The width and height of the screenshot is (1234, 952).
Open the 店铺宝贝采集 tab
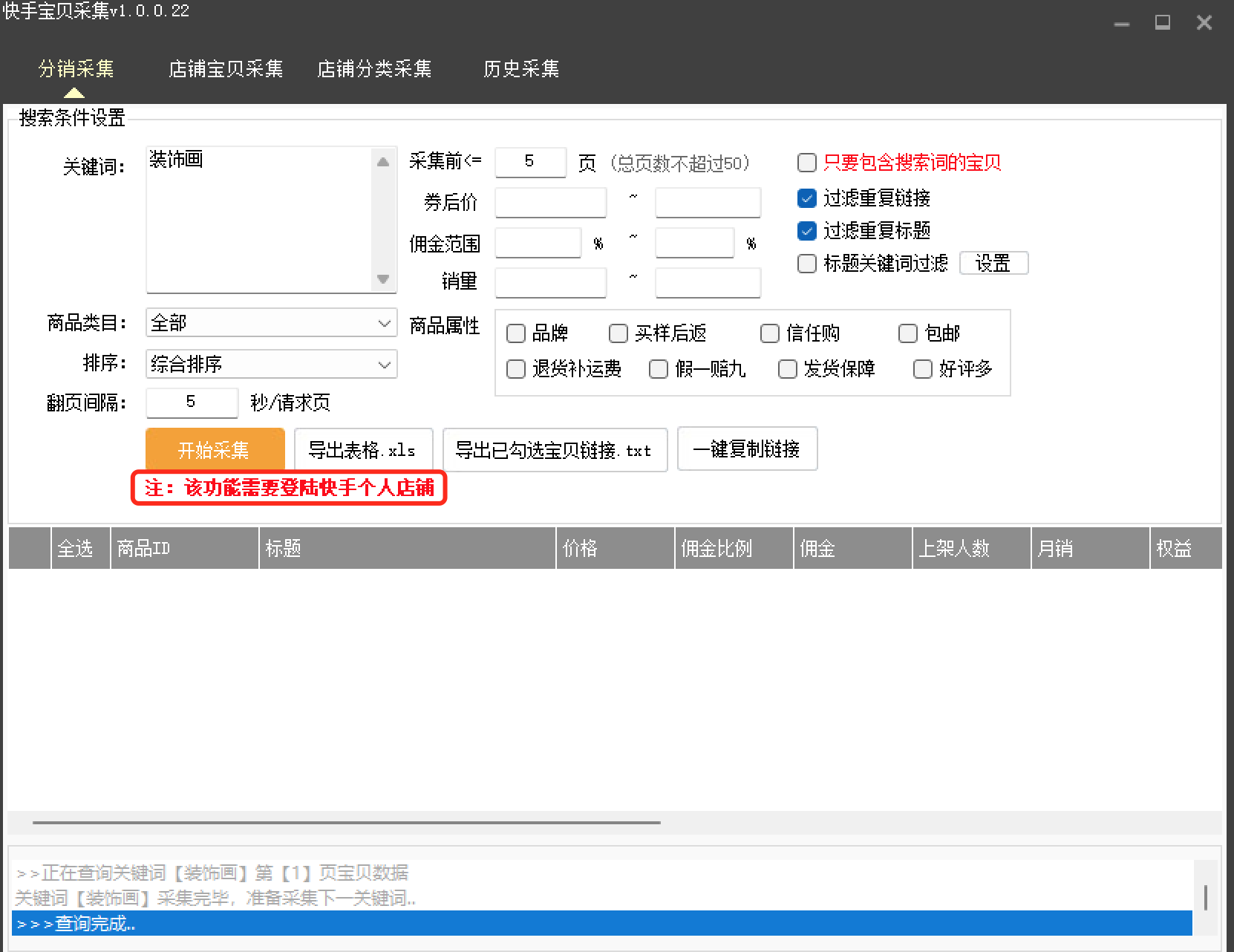pyautogui.click(x=226, y=69)
